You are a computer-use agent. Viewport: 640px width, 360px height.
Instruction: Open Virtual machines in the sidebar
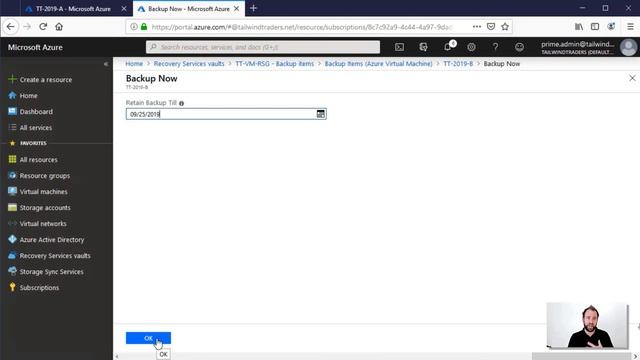coord(38,191)
